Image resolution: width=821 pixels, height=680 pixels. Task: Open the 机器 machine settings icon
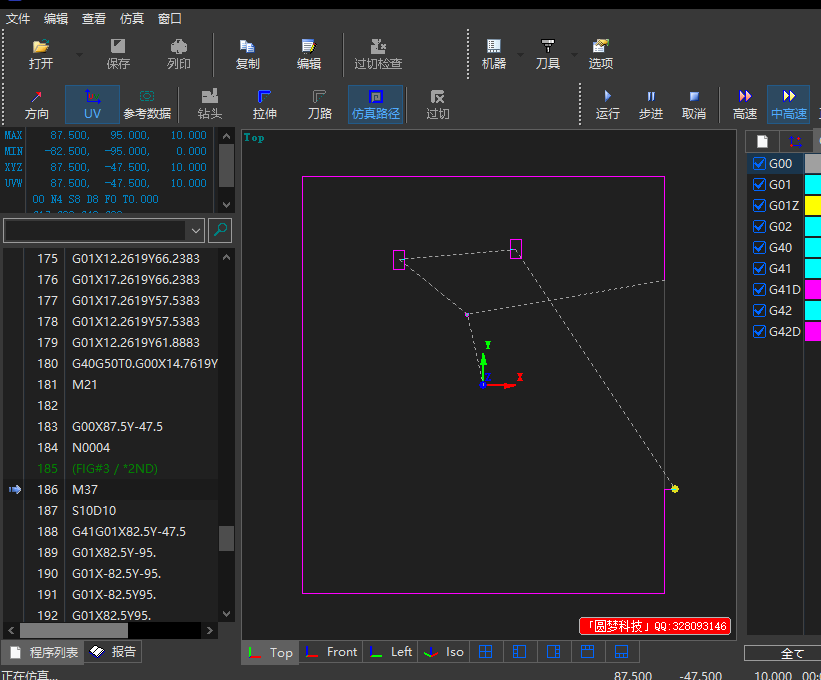[x=493, y=53]
